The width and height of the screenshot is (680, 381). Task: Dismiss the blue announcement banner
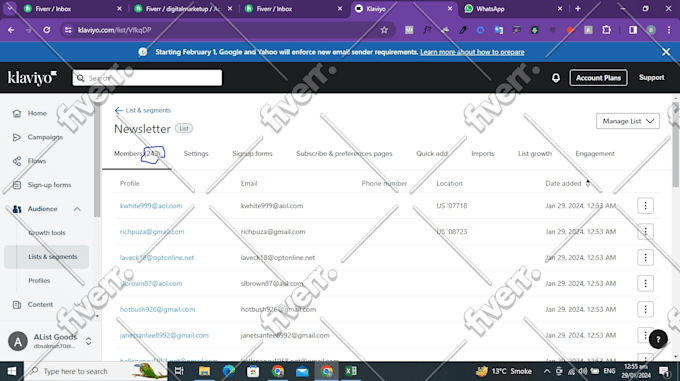click(666, 52)
